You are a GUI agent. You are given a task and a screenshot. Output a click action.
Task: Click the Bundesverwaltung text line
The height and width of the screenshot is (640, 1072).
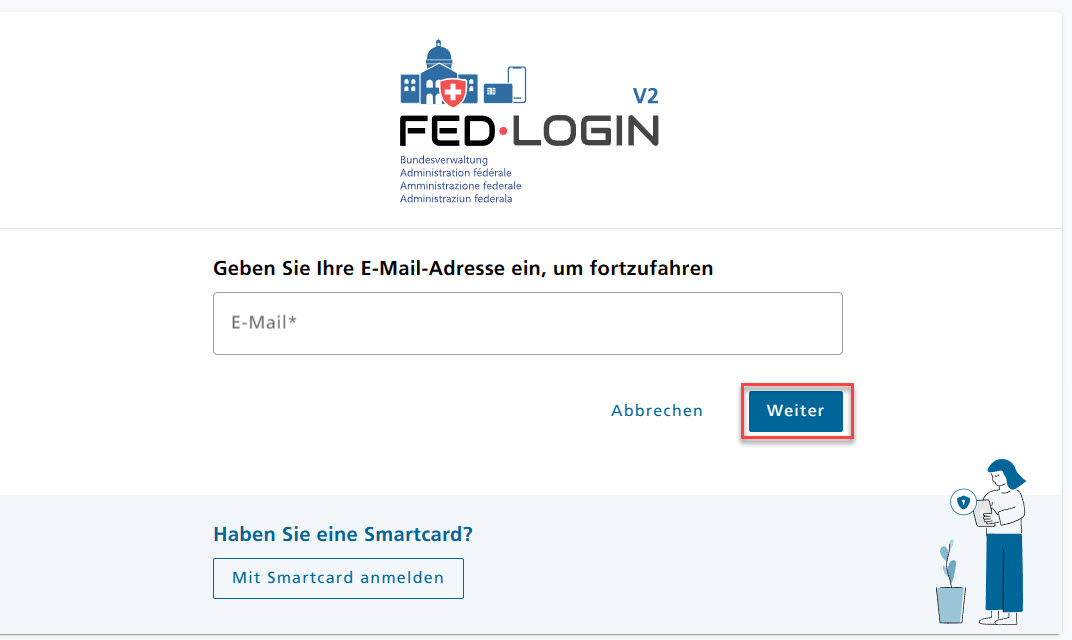click(x=444, y=160)
